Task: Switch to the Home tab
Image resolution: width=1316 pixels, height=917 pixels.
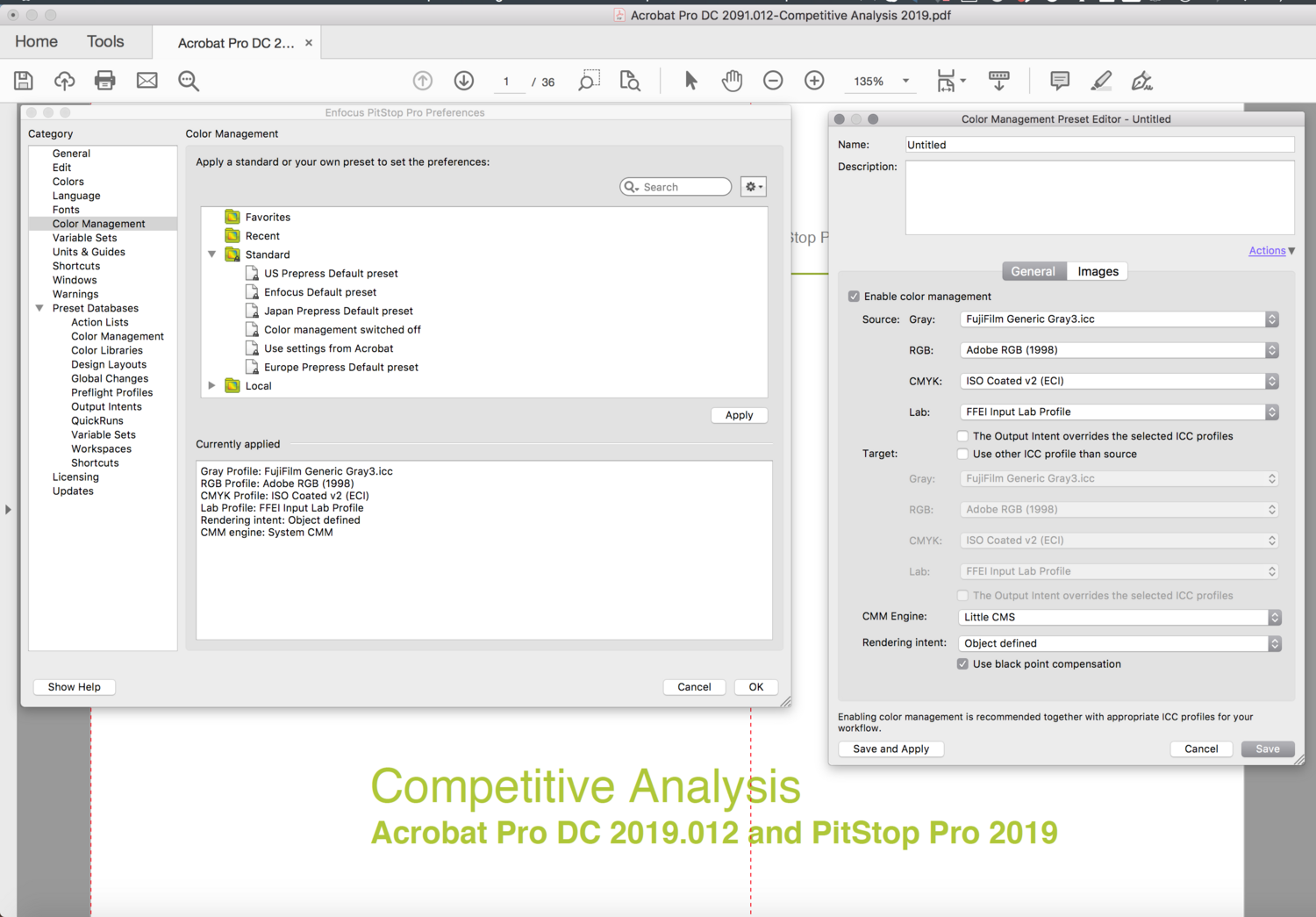Action: pyautogui.click(x=36, y=41)
